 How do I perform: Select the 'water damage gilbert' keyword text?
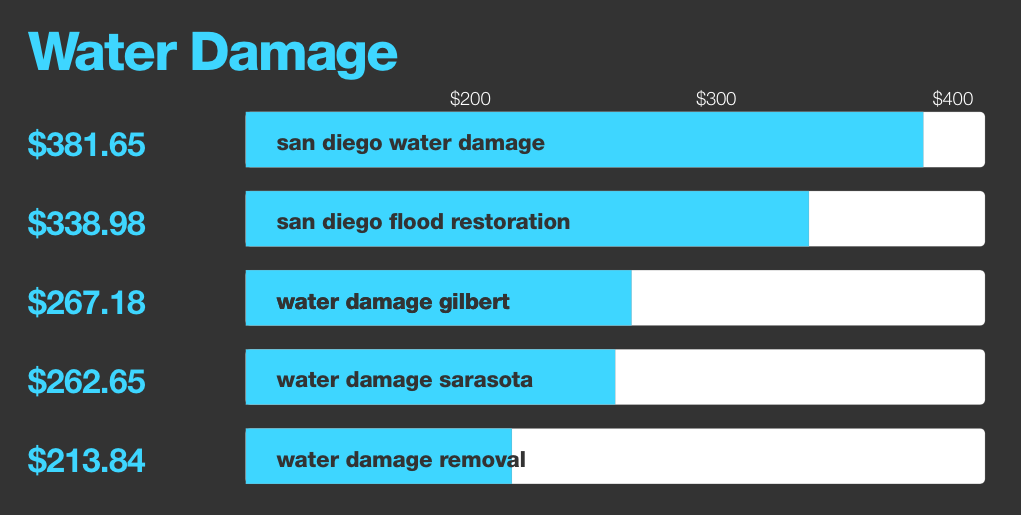pos(393,300)
